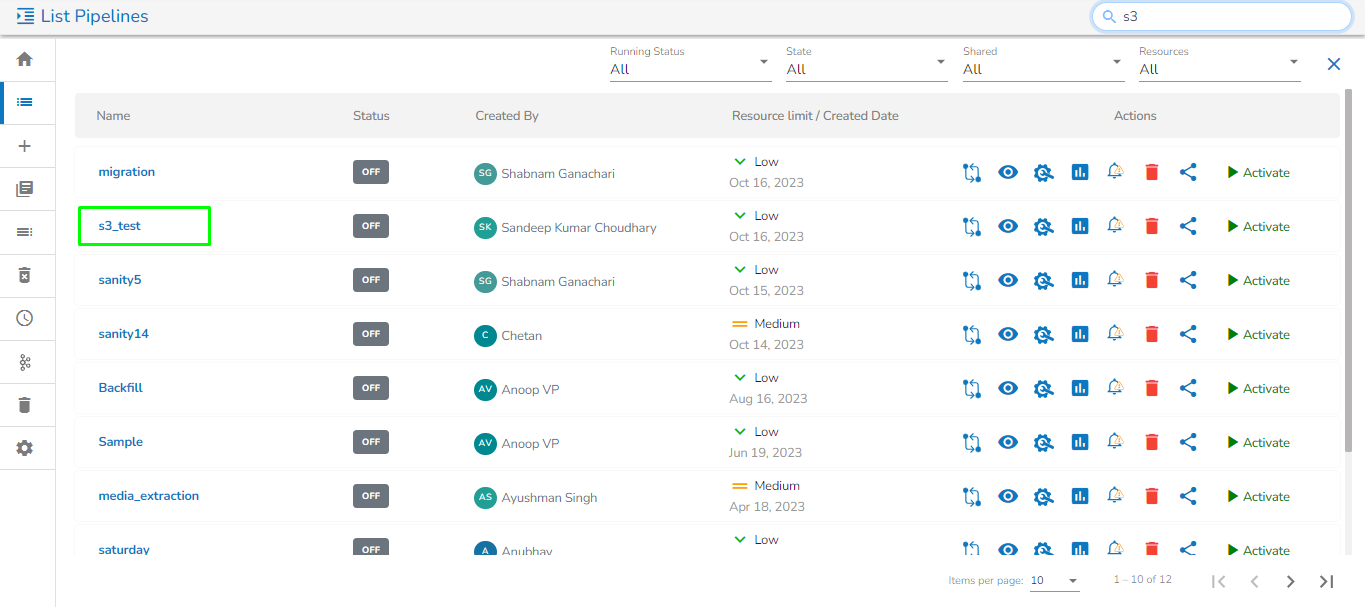1365x607 pixels.
Task: Open the settings gear in the sidebar
Action: [x=25, y=448]
